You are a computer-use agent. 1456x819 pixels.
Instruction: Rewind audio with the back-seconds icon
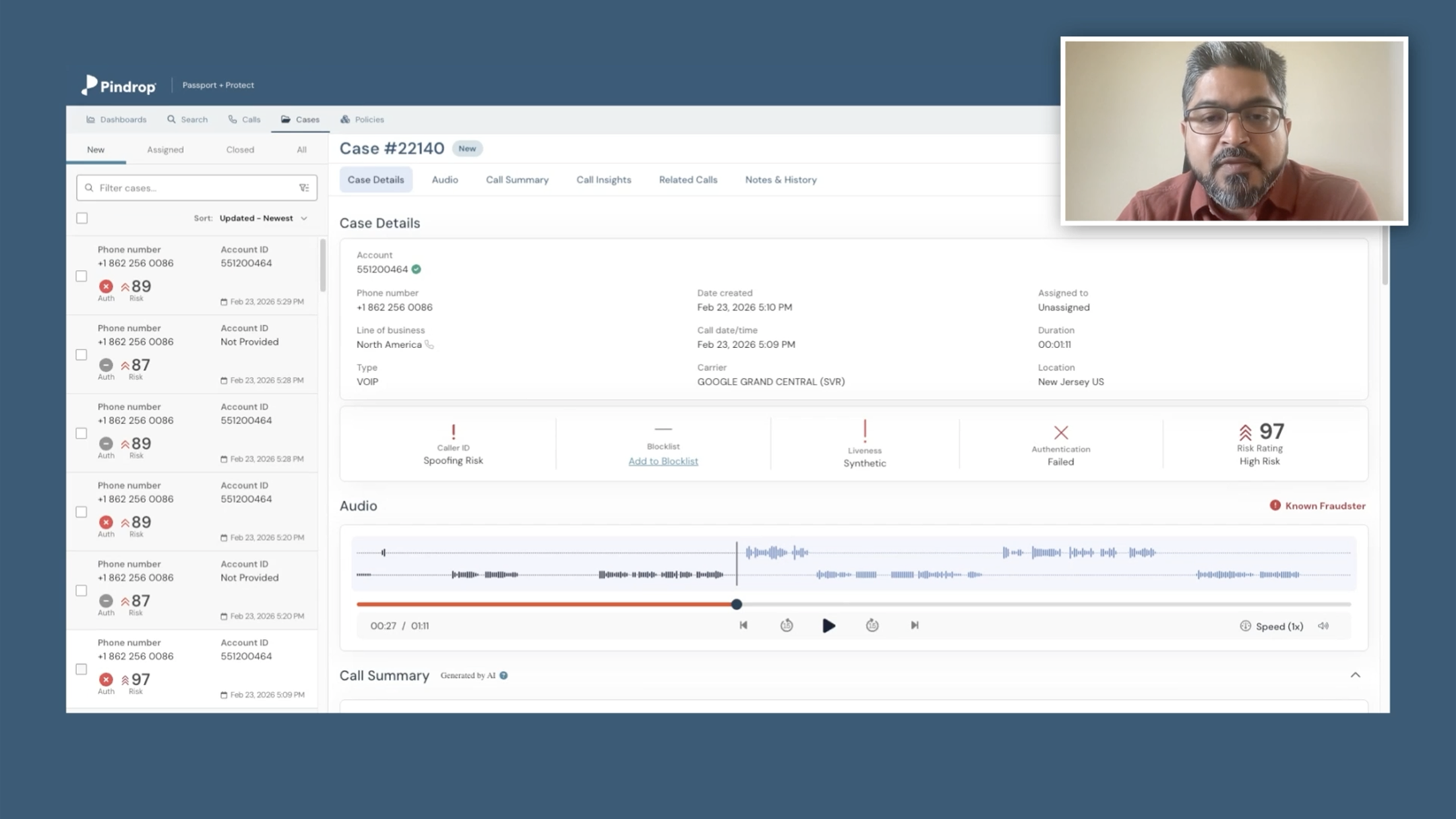(786, 625)
